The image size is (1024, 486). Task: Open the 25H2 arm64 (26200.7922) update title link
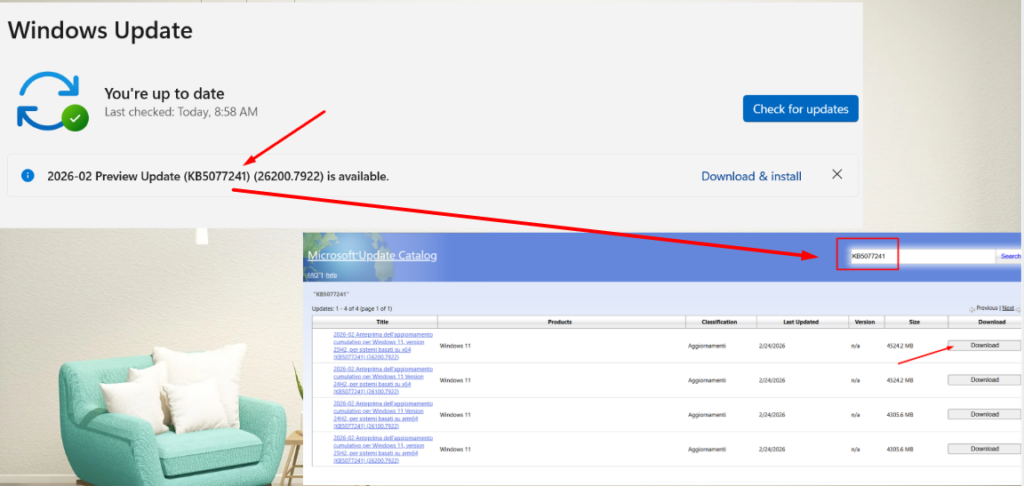pos(383,449)
